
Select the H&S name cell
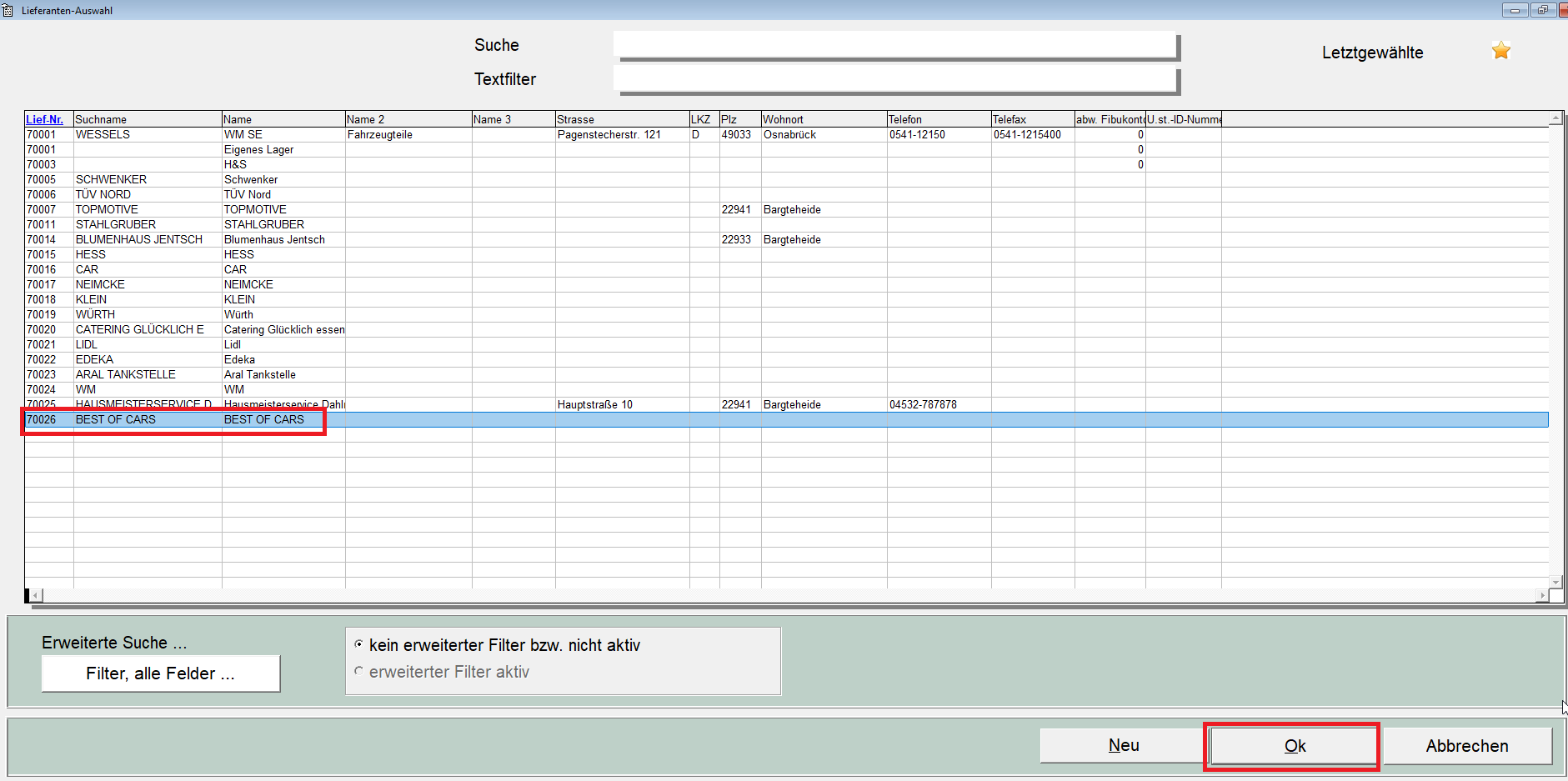coord(283,164)
